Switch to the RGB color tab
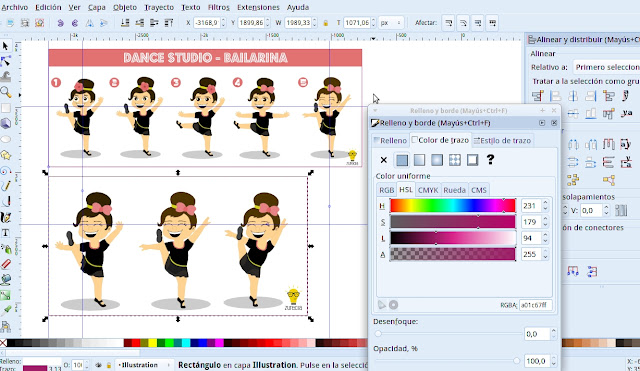 point(386,190)
